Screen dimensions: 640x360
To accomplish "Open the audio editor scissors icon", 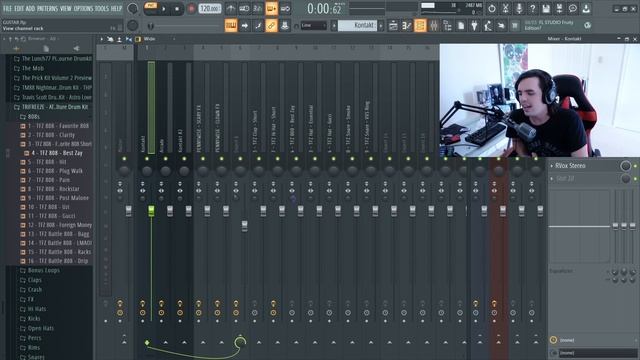I will pos(505,8).
